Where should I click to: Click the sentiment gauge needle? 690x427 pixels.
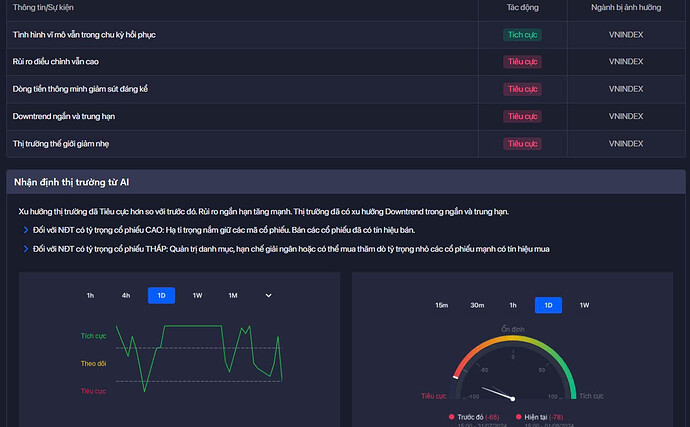pos(497,392)
